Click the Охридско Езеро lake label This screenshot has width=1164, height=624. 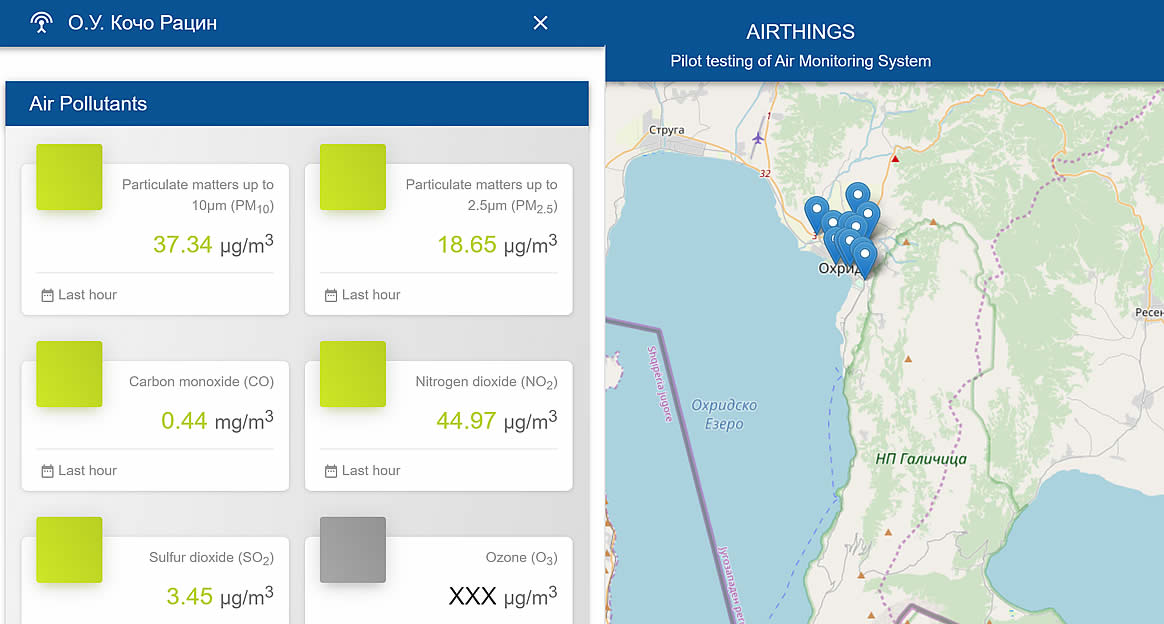[724, 415]
